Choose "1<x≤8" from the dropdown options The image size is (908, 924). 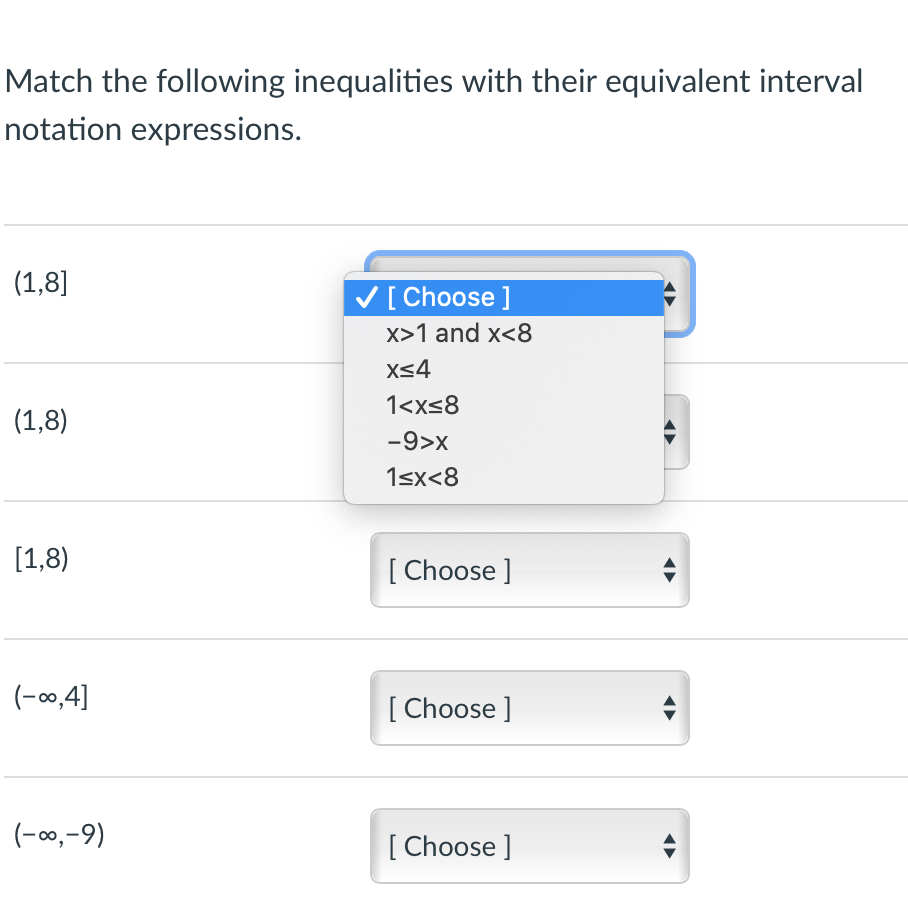422,405
